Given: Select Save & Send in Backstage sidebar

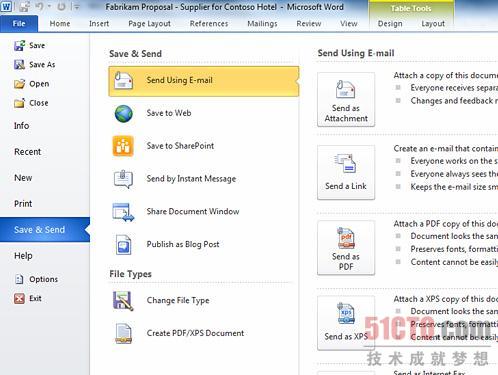Looking at the screenshot, I should pyautogui.click(x=45, y=230).
